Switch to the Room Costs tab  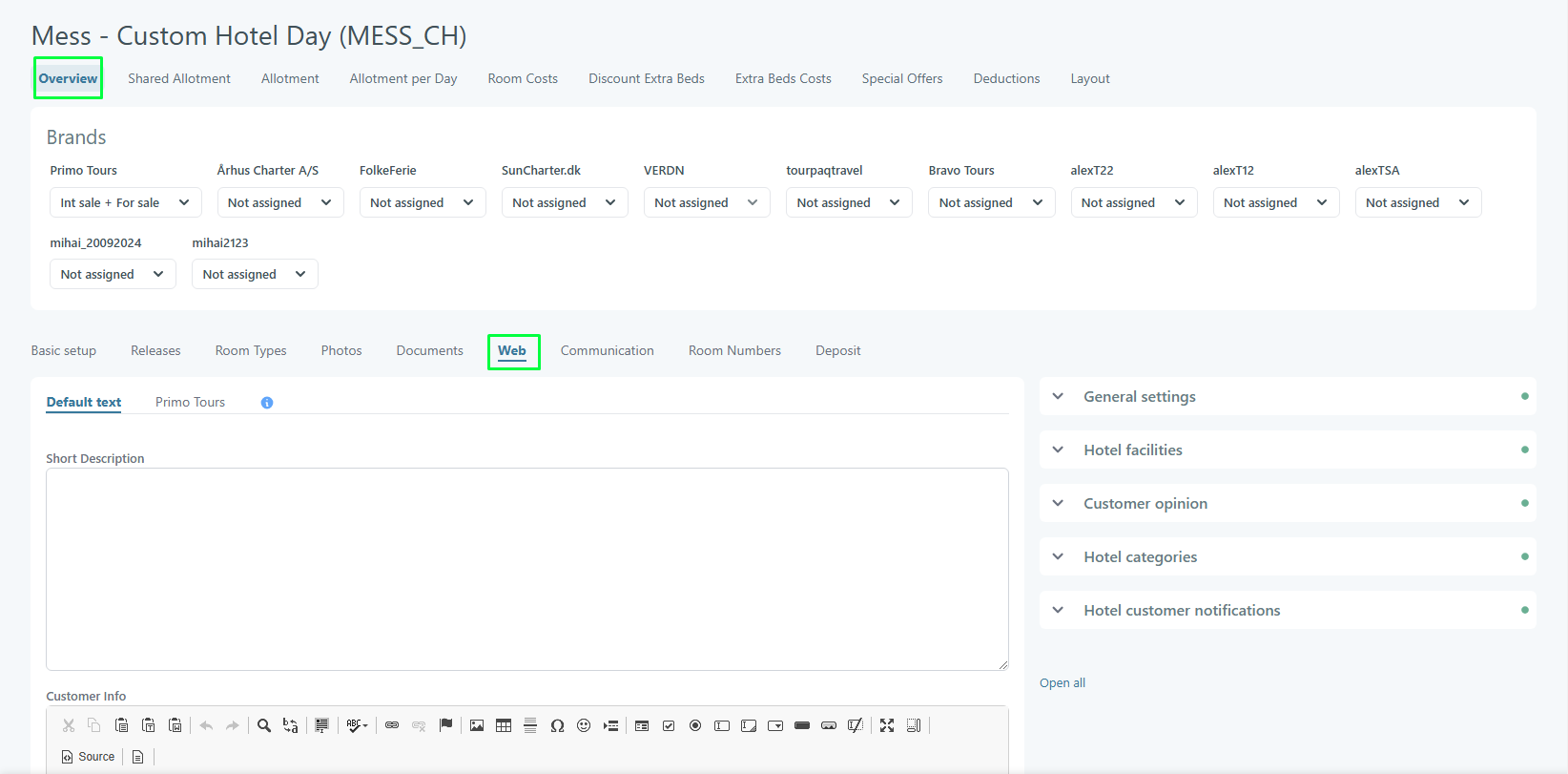pyautogui.click(x=523, y=78)
